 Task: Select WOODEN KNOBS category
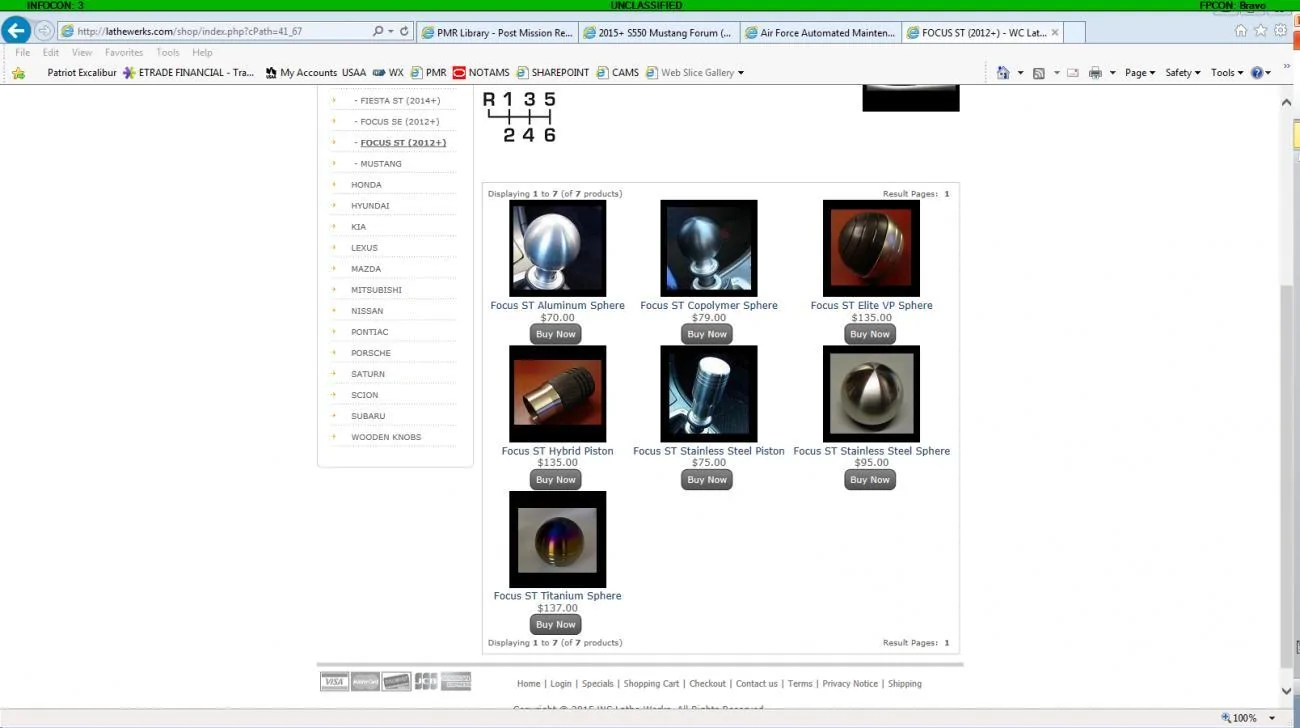point(386,437)
